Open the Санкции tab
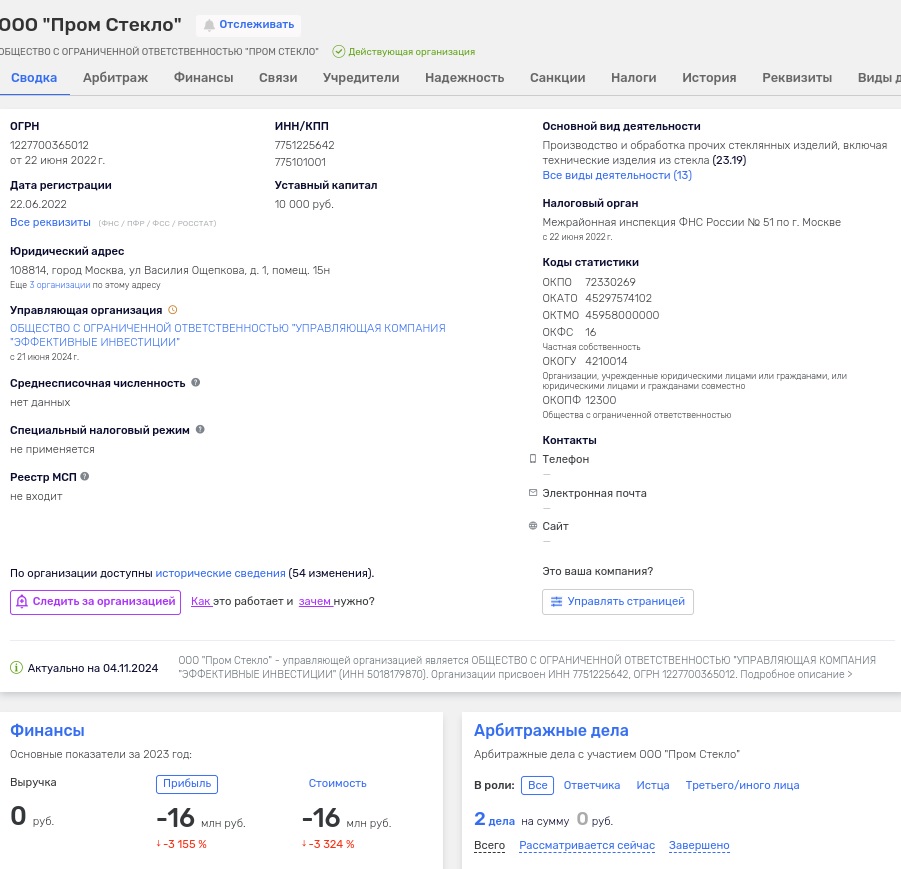Viewport: 901px width, 869px height. pos(557,78)
